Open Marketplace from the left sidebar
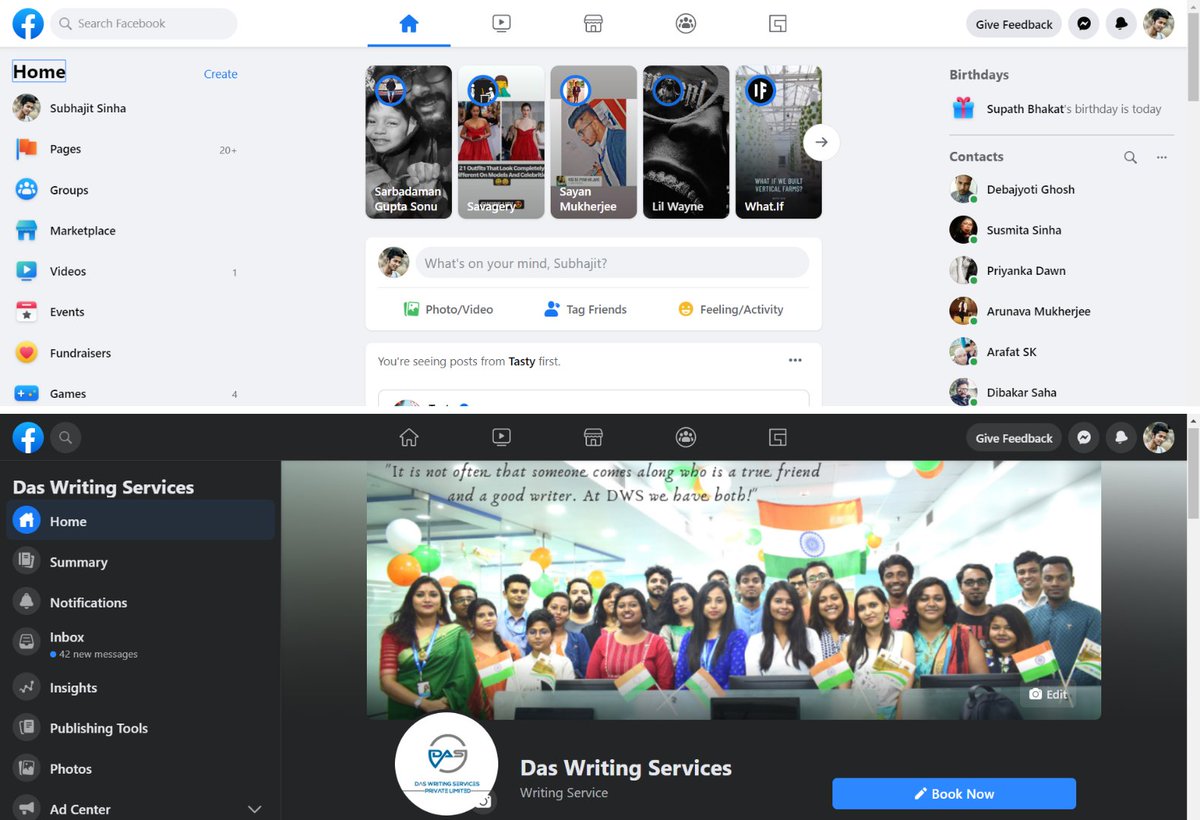This screenshot has height=820, width=1200. tap(125, 231)
